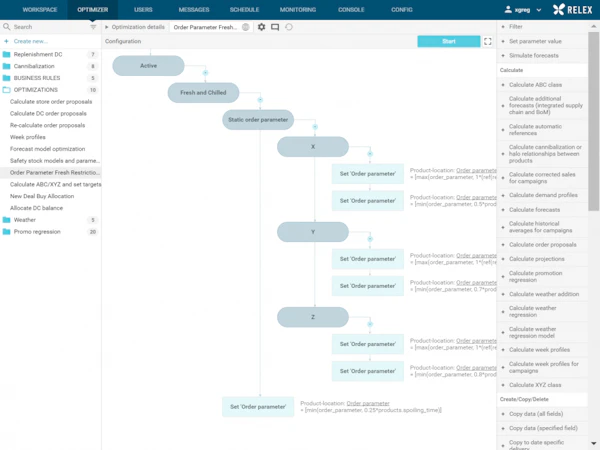Open bottom Set 'Order parameter' step with spoiling_time

coord(258,407)
